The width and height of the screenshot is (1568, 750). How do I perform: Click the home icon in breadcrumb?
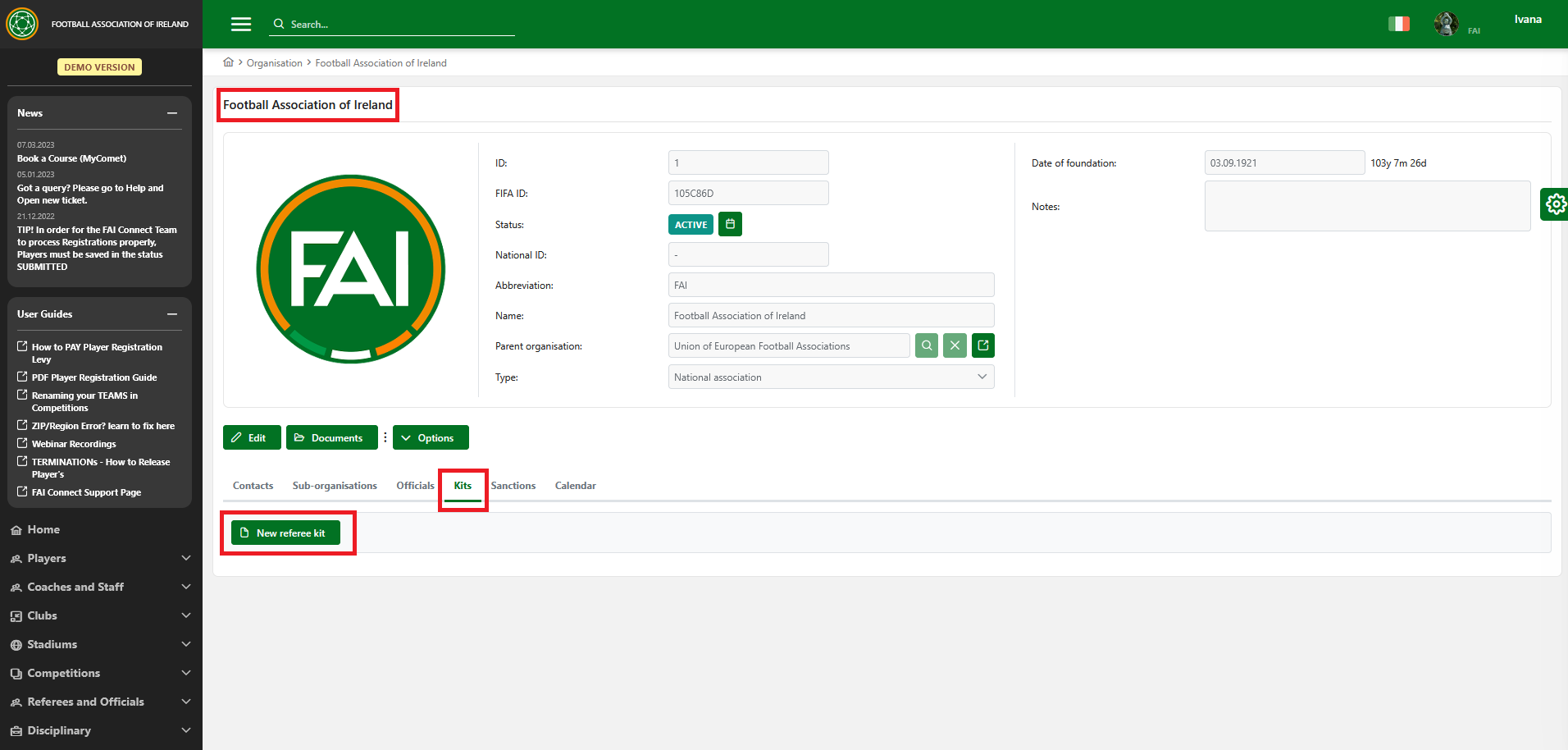228,62
